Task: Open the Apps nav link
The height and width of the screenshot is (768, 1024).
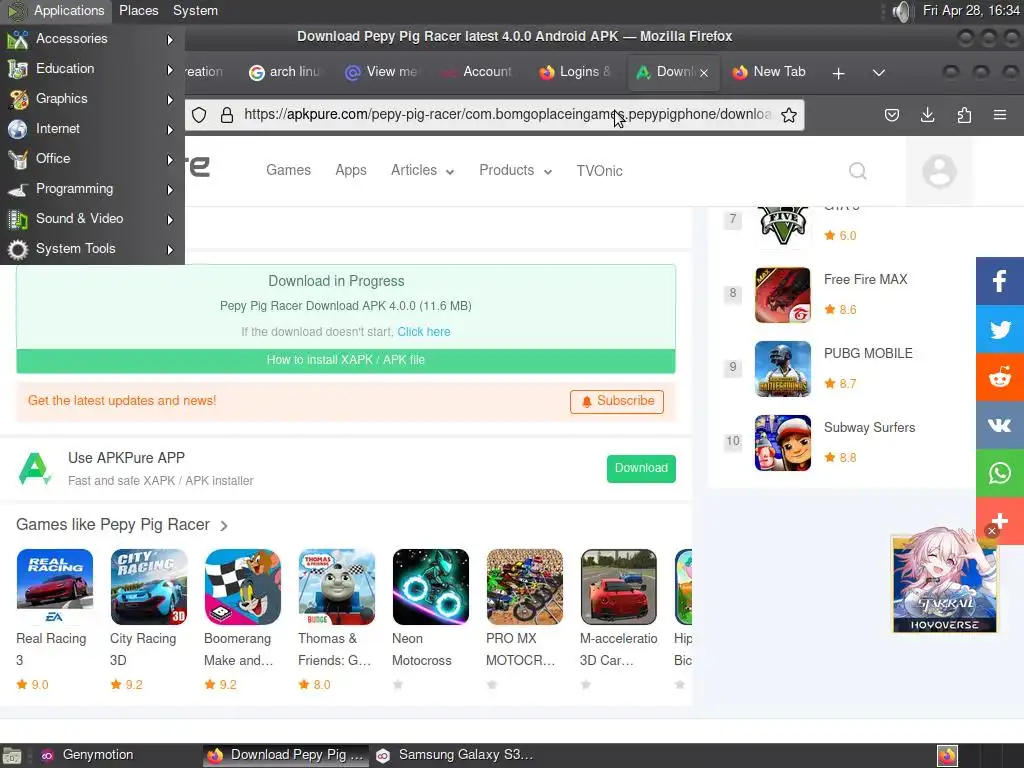Action: pyautogui.click(x=351, y=170)
